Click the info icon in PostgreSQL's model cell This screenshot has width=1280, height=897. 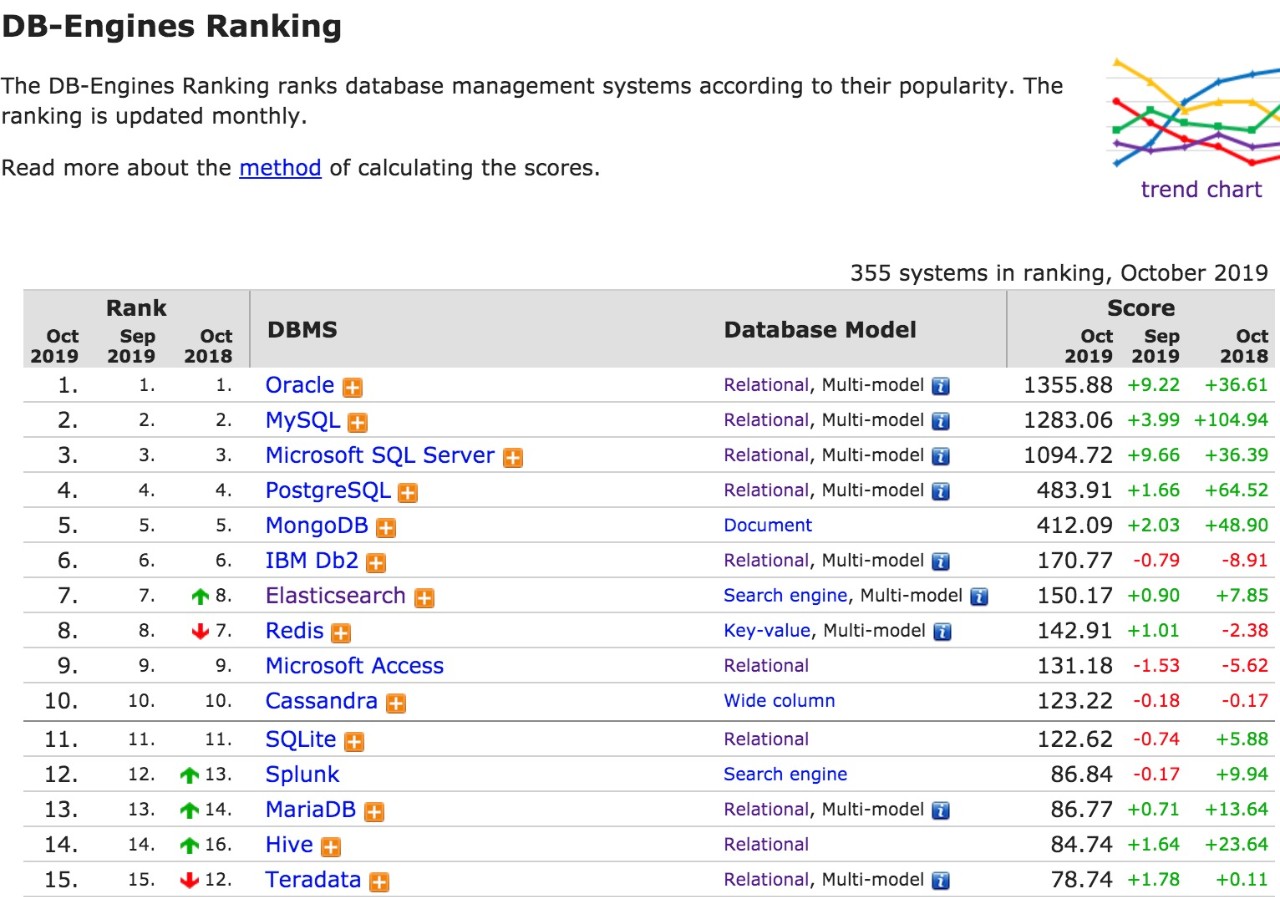[941, 492]
